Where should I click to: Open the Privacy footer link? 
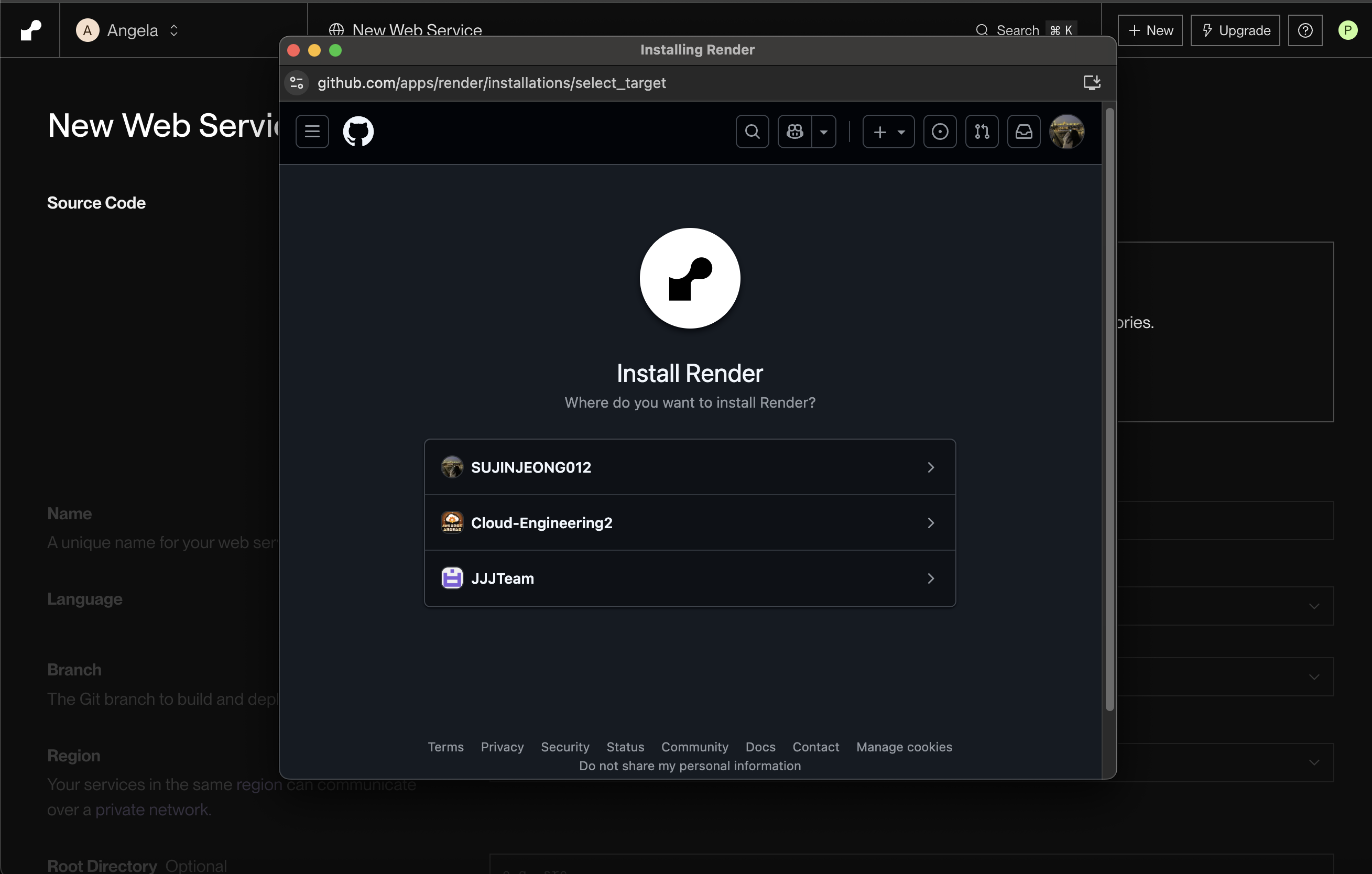point(502,747)
